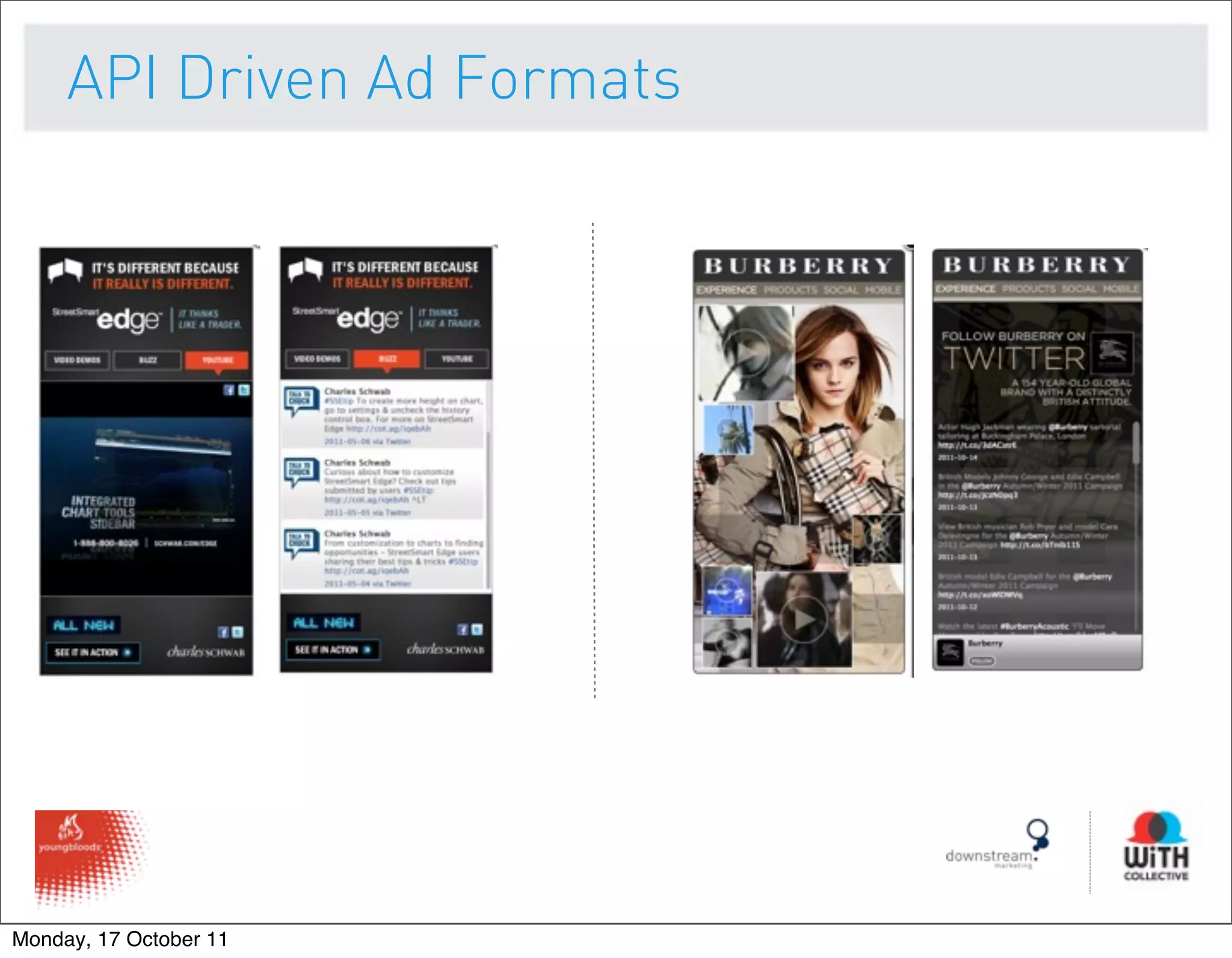The width and height of the screenshot is (1232, 958).
Task: Open SOCIAL in the Burberry collage ad nav
Action: [840, 290]
